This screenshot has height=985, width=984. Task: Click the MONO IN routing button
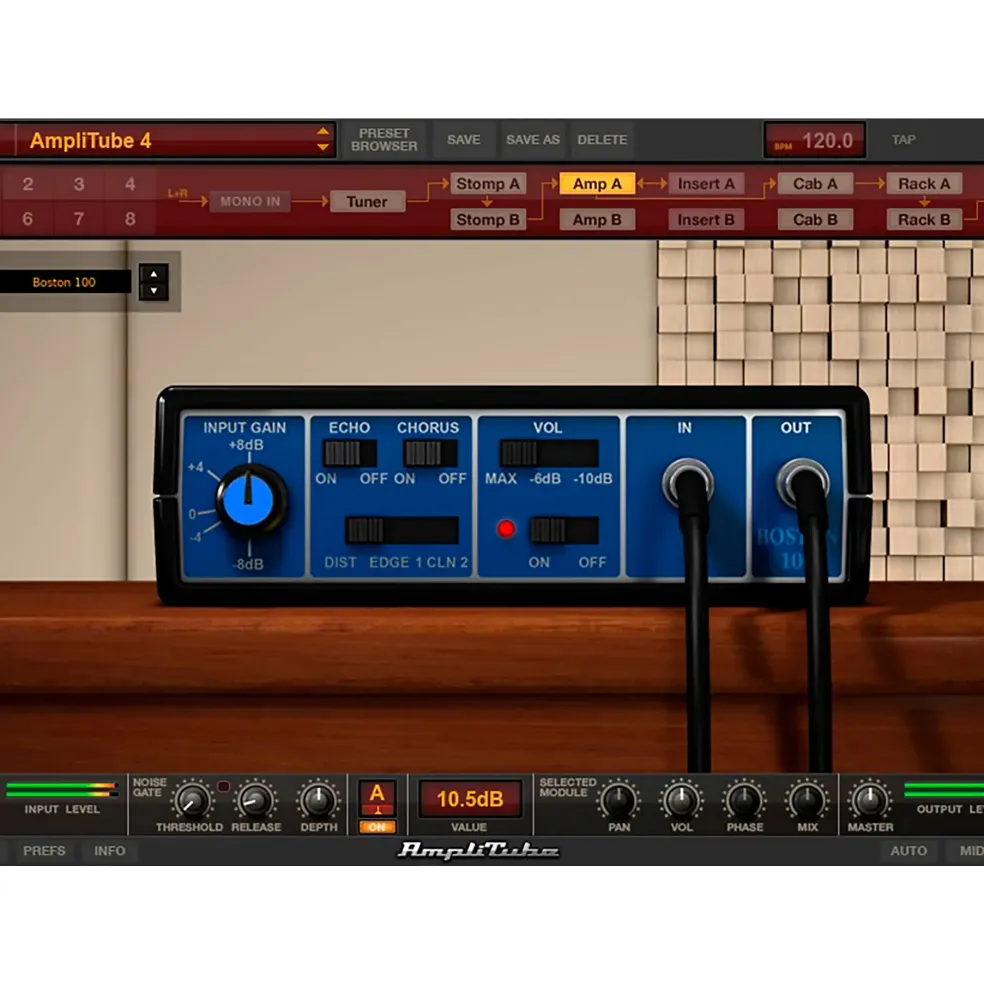(x=250, y=202)
